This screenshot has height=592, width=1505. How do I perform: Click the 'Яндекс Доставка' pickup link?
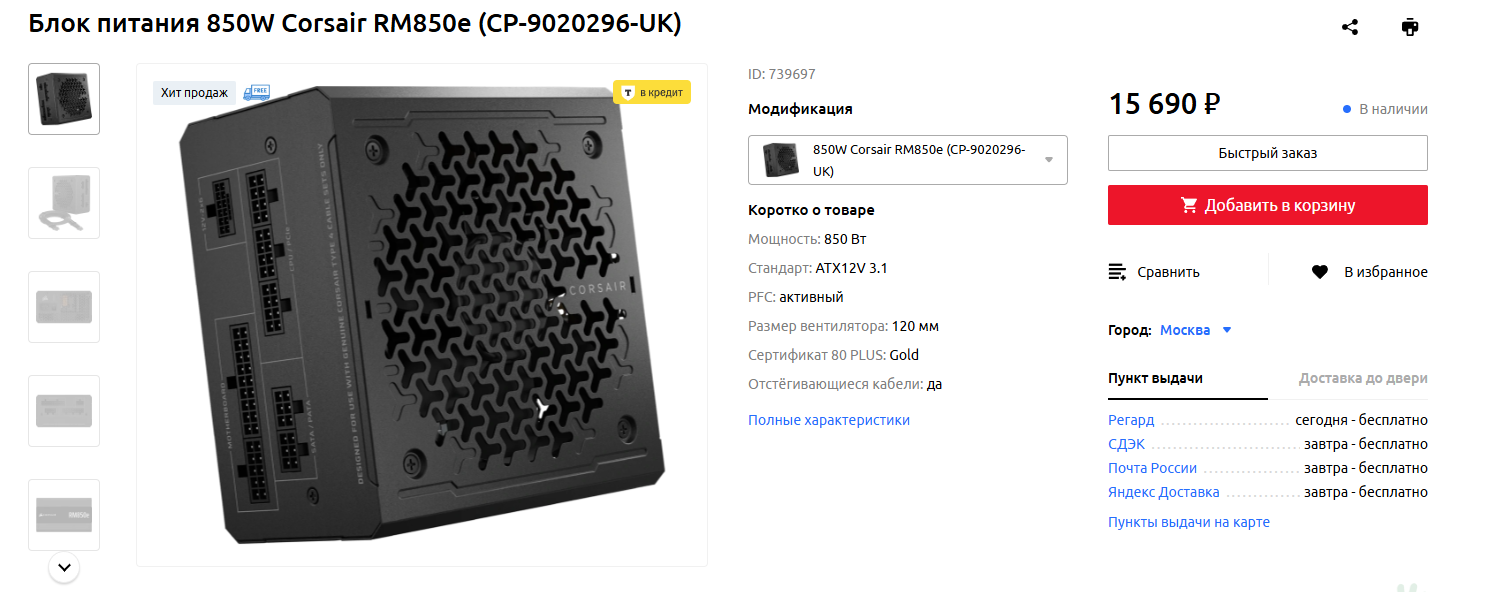(1163, 492)
